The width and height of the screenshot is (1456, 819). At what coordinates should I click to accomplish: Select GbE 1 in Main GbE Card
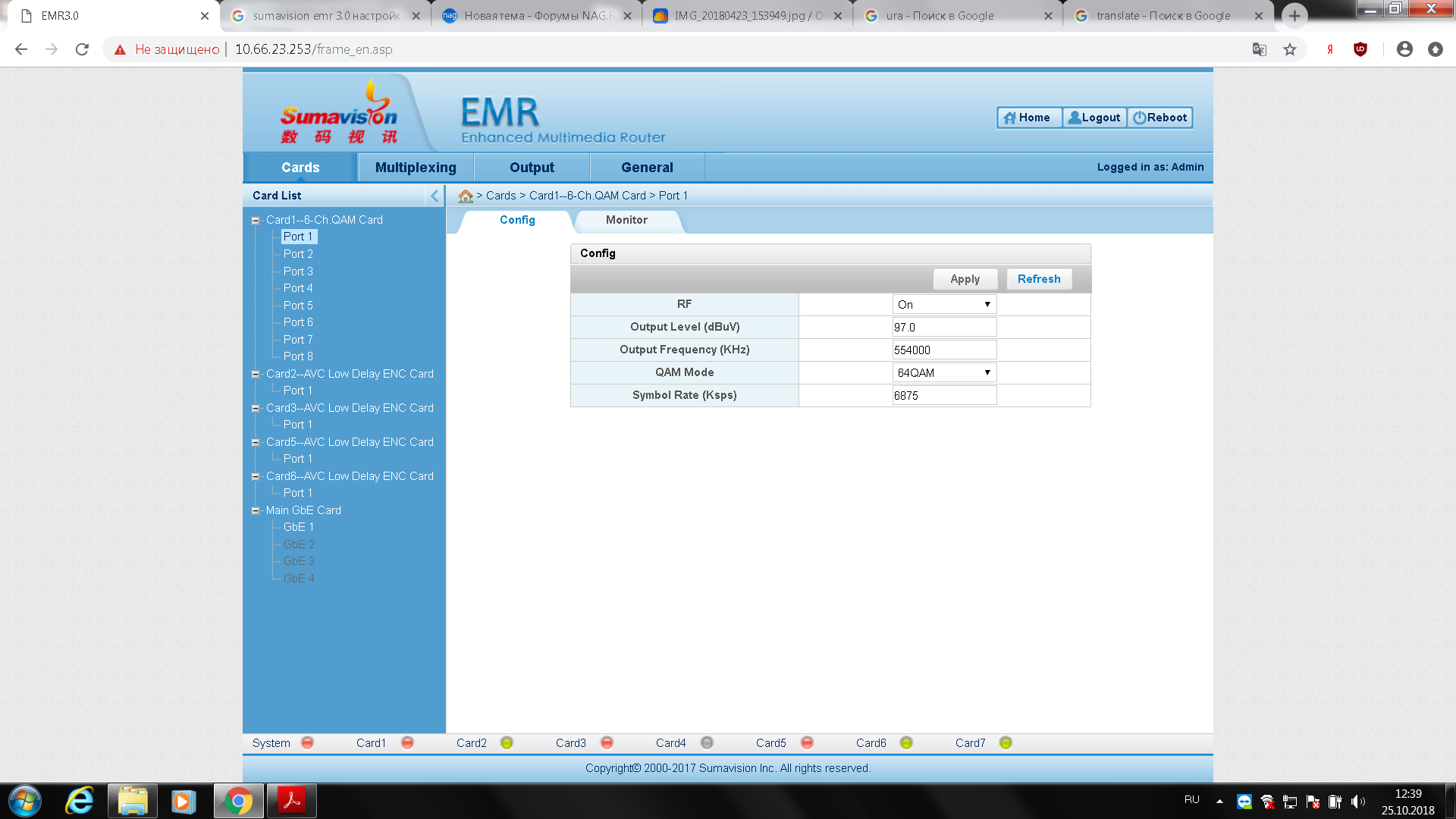point(299,527)
